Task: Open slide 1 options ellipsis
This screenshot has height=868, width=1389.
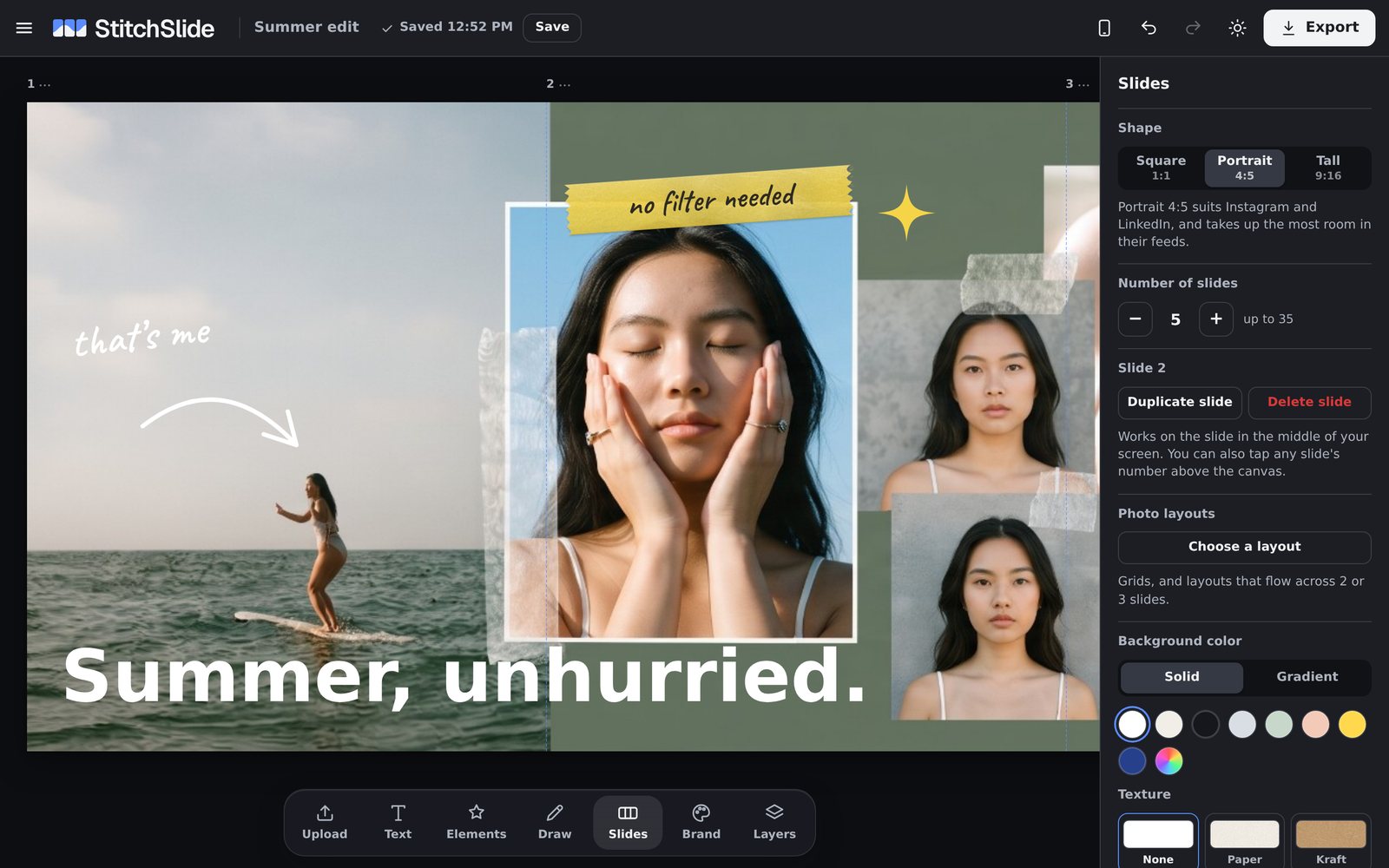Action: tap(45, 84)
